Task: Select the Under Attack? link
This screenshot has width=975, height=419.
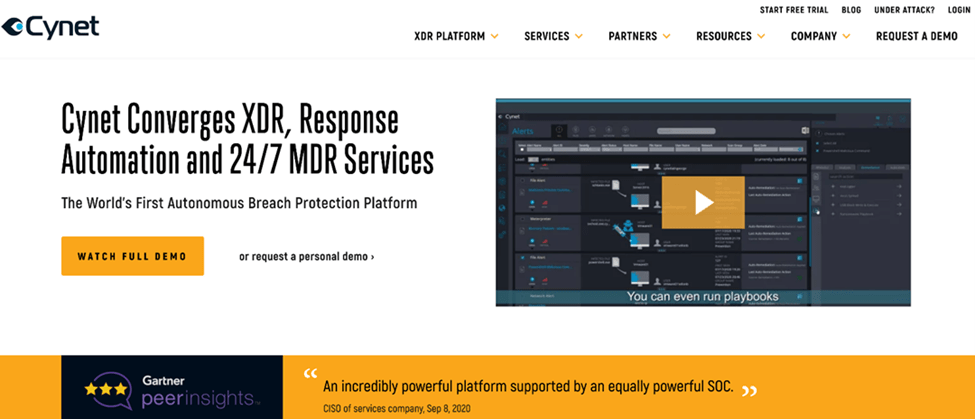Action: tap(904, 10)
